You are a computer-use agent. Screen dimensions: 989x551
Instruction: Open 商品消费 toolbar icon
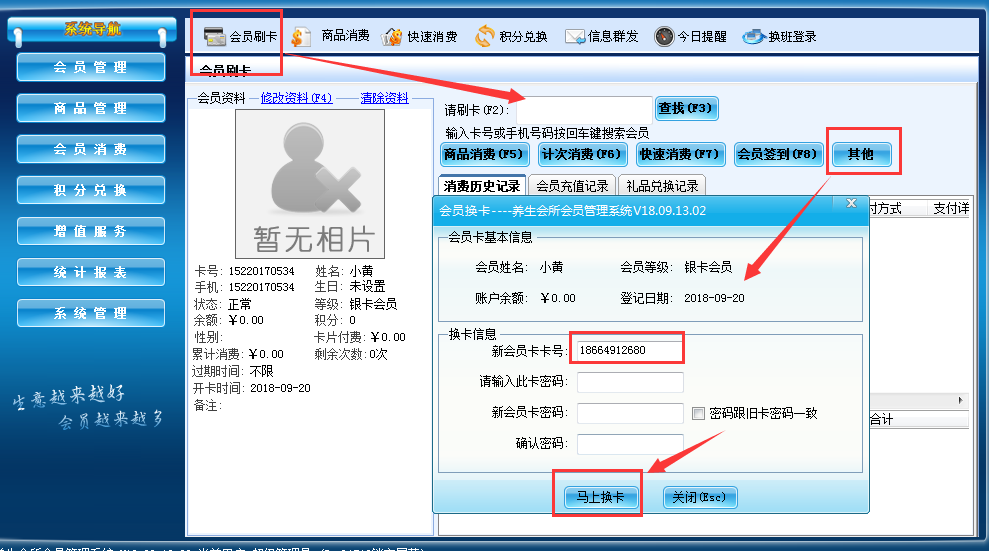[x=300, y=37]
